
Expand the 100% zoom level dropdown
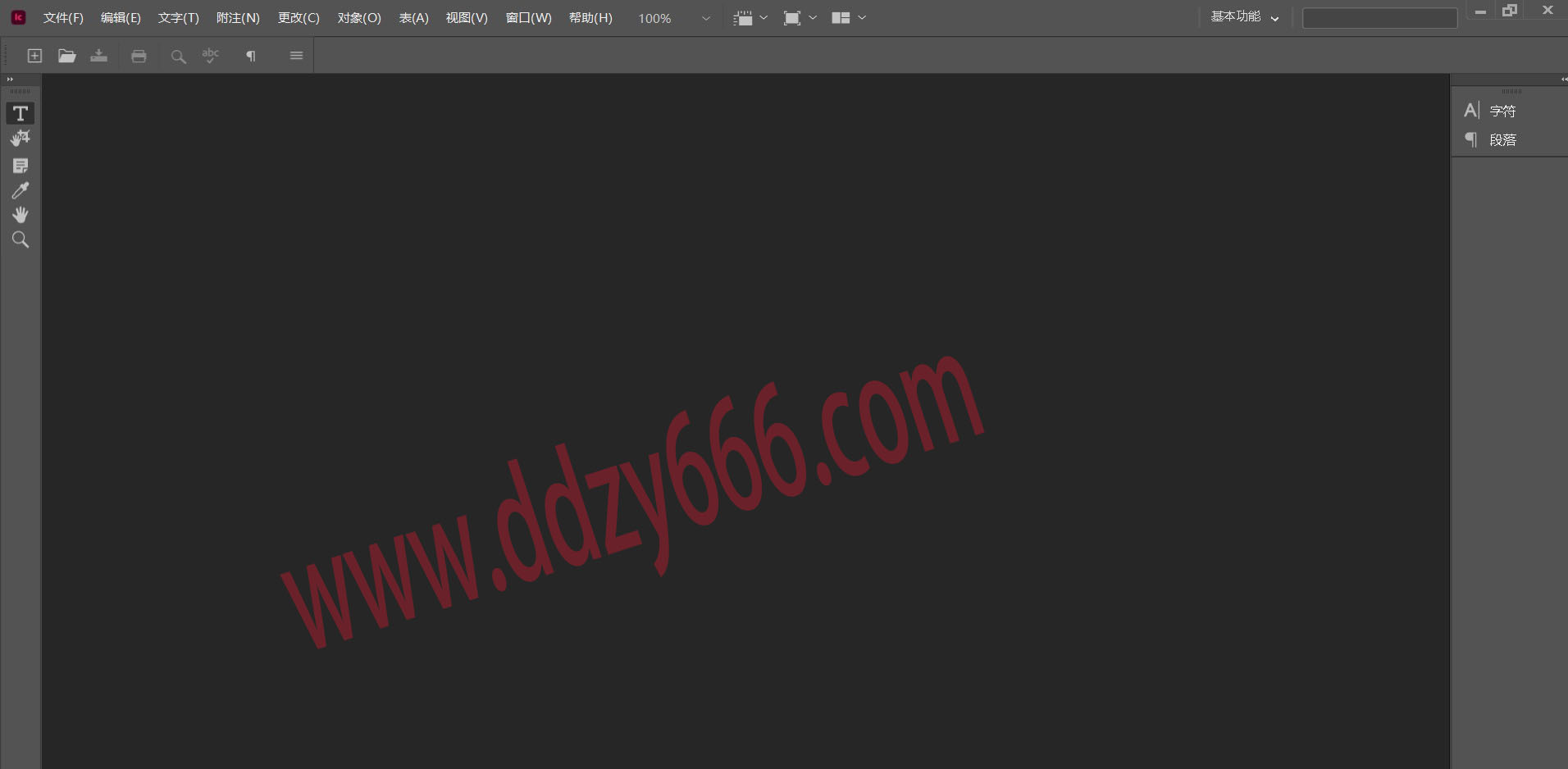(x=705, y=18)
